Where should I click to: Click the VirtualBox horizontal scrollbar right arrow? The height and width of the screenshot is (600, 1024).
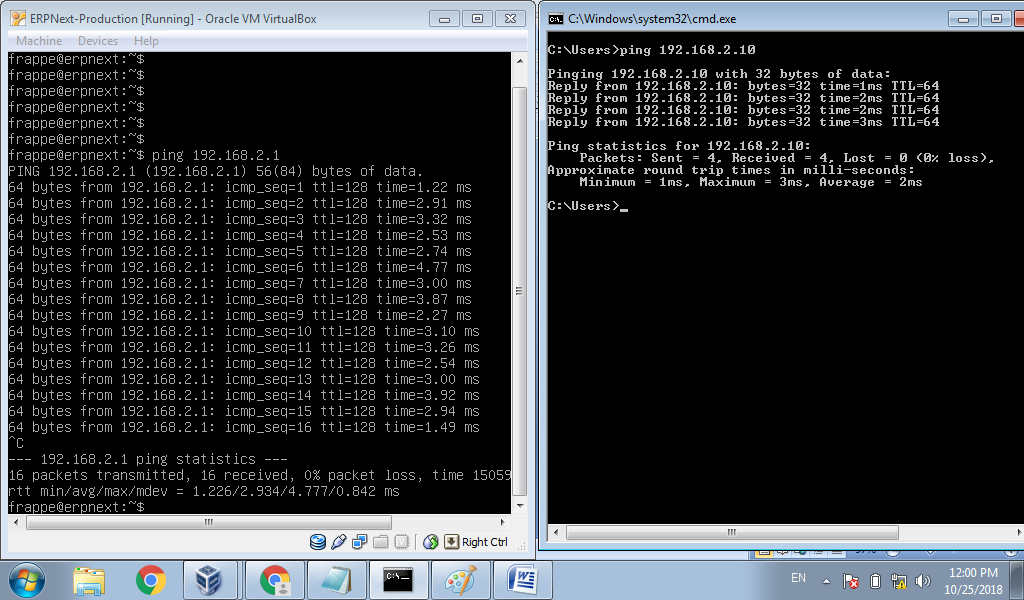(502, 522)
